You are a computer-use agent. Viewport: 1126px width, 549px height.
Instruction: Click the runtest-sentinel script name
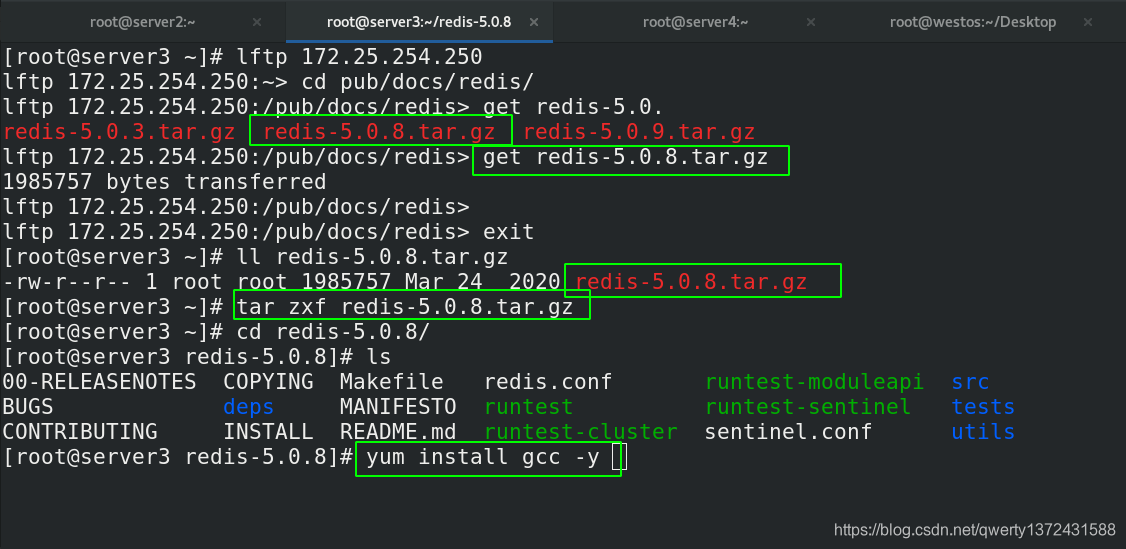(x=808, y=407)
